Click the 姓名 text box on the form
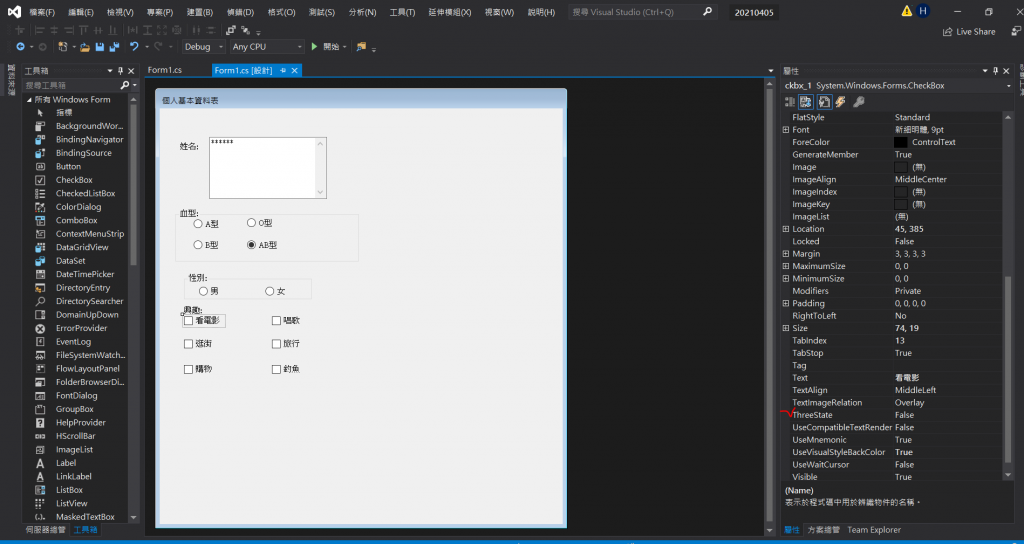Screen dimensions: 1024x544 tap(268, 168)
